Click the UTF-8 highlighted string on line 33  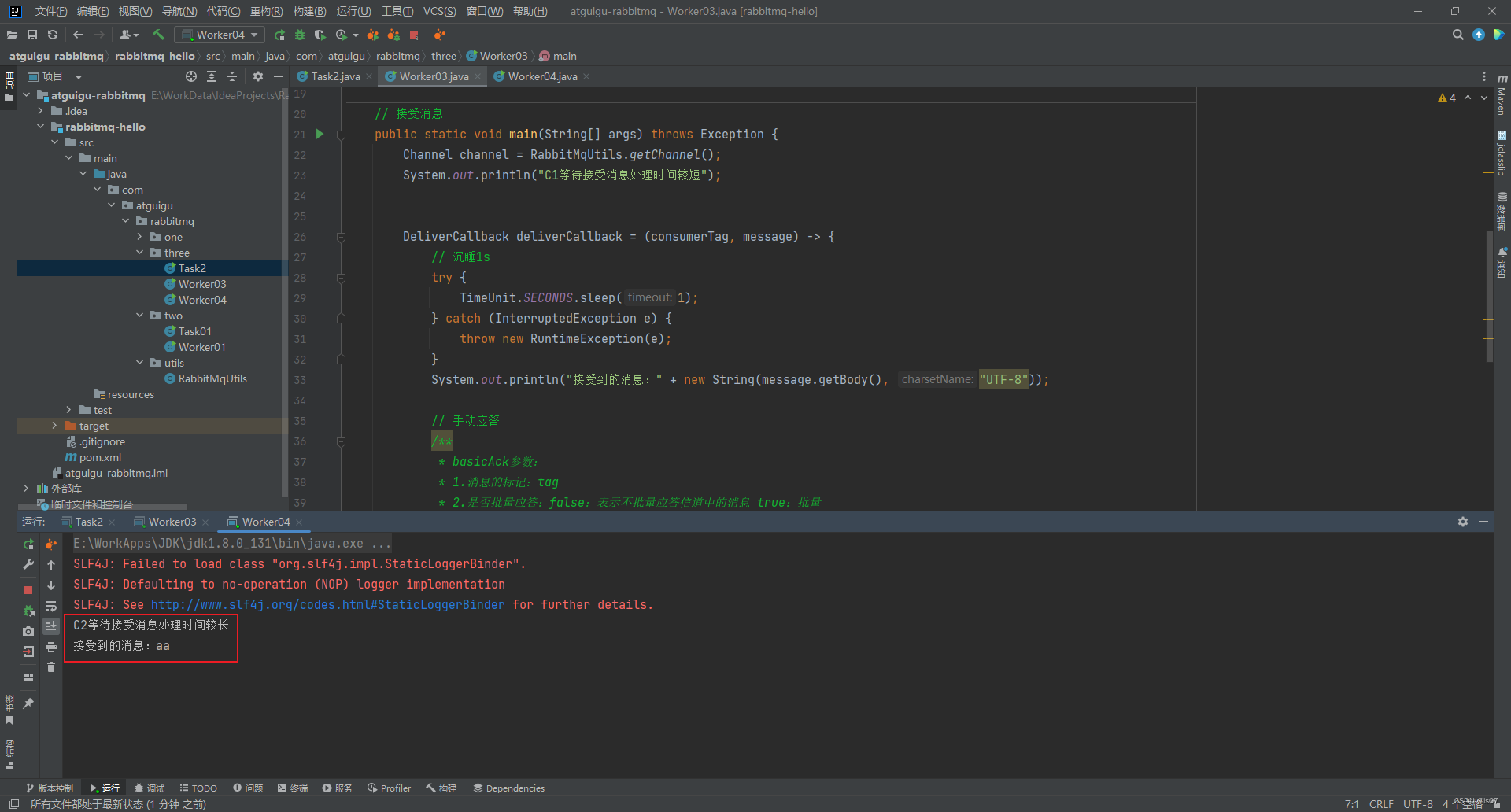coord(1003,379)
